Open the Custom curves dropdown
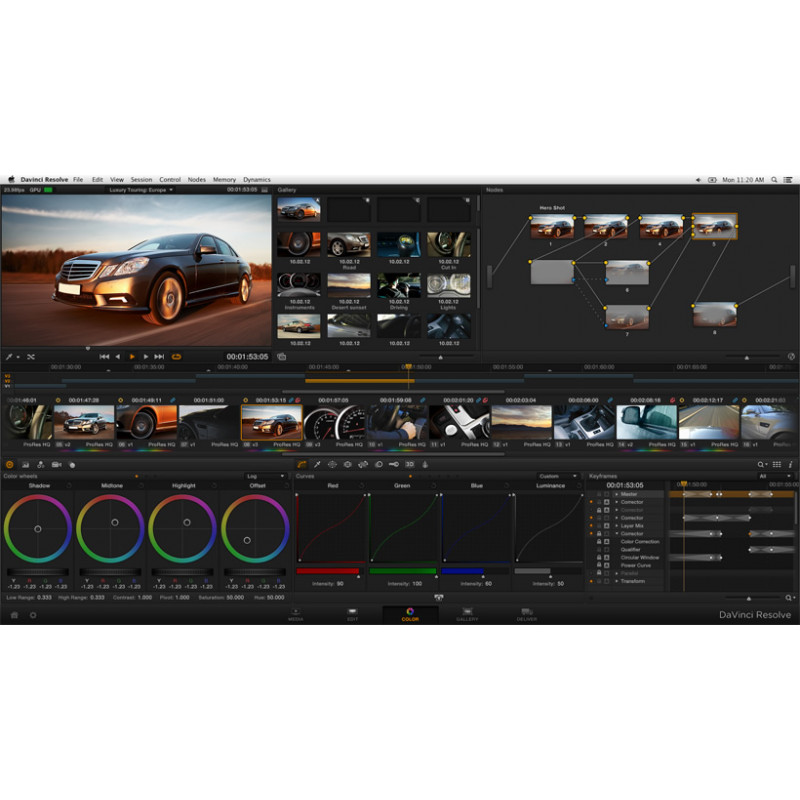The image size is (800, 800). (556, 476)
